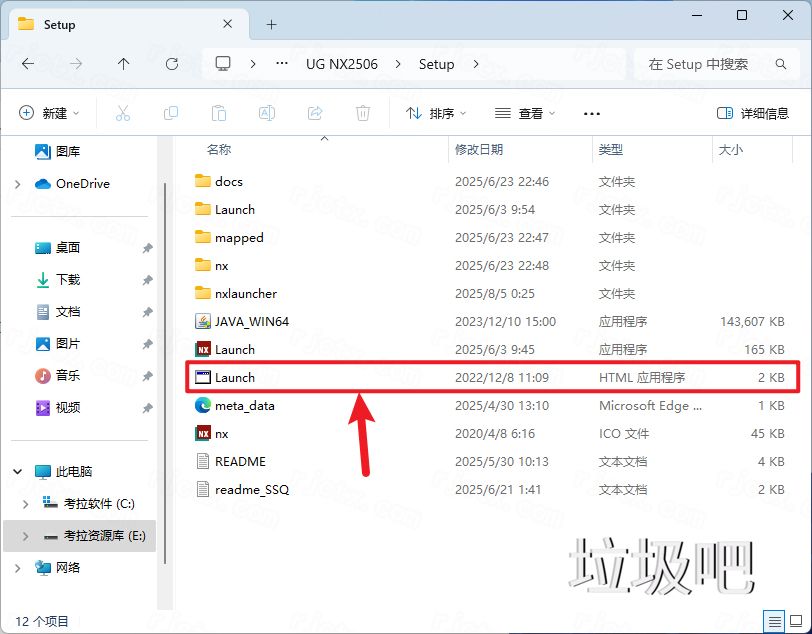Click the Share icon in toolbar
The width and height of the screenshot is (812, 634).
[x=315, y=113]
